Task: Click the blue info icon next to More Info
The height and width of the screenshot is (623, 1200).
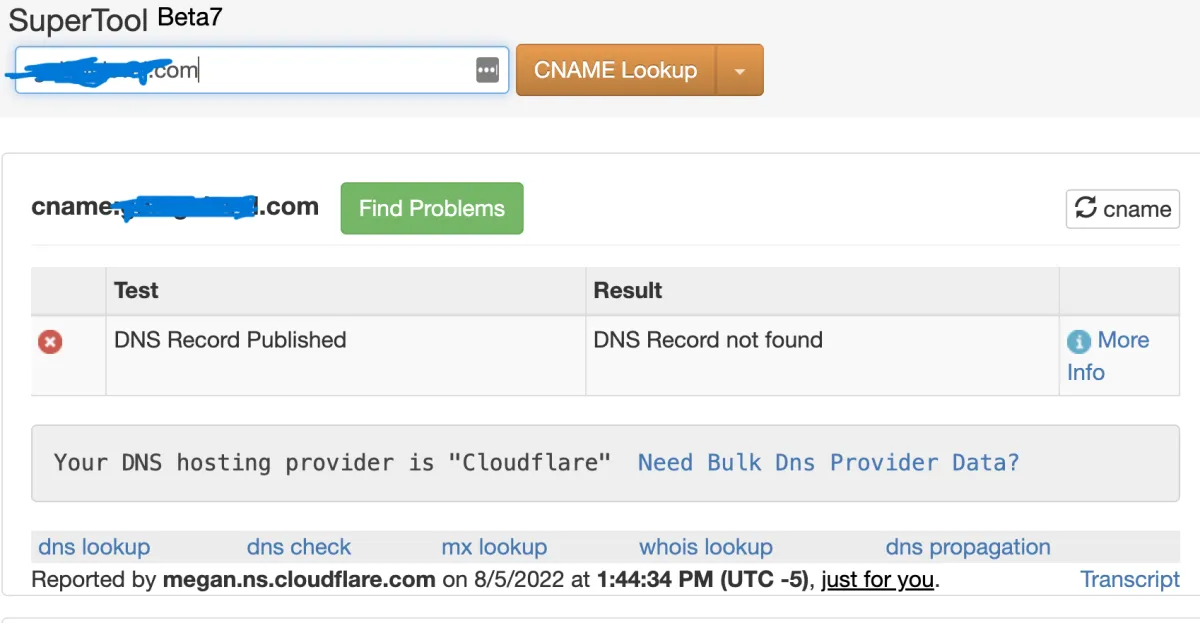Action: 1079,342
